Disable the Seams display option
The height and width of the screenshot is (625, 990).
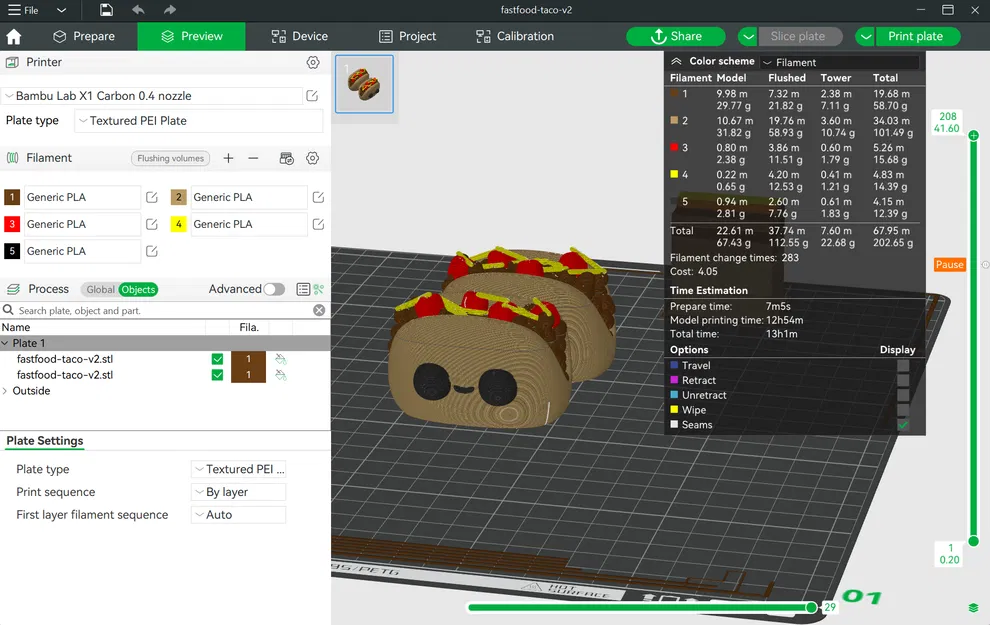tap(903, 424)
